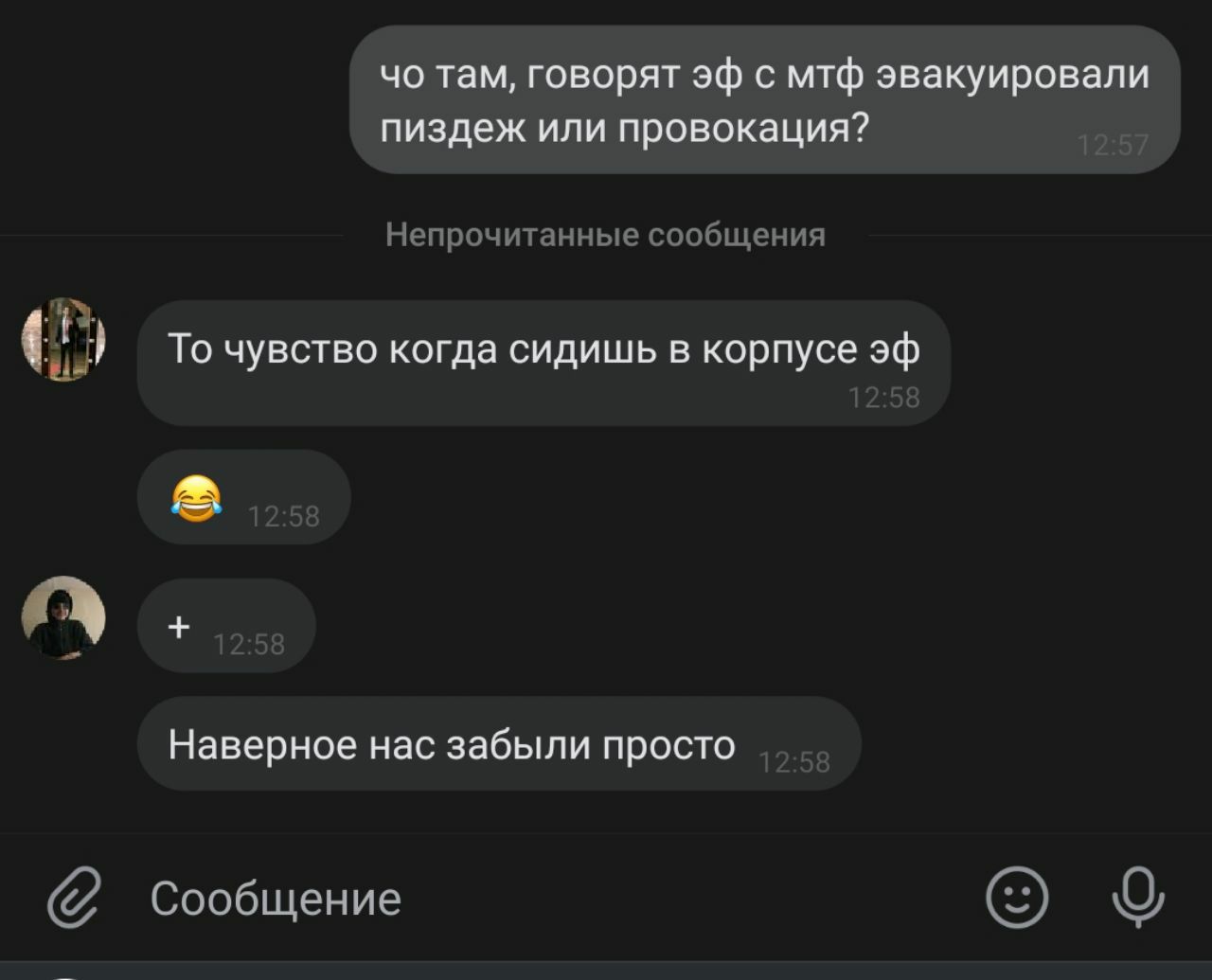Image resolution: width=1212 pixels, height=980 pixels.
Task: Tap the word провокация in outgoing message
Action: pos(742,128)
